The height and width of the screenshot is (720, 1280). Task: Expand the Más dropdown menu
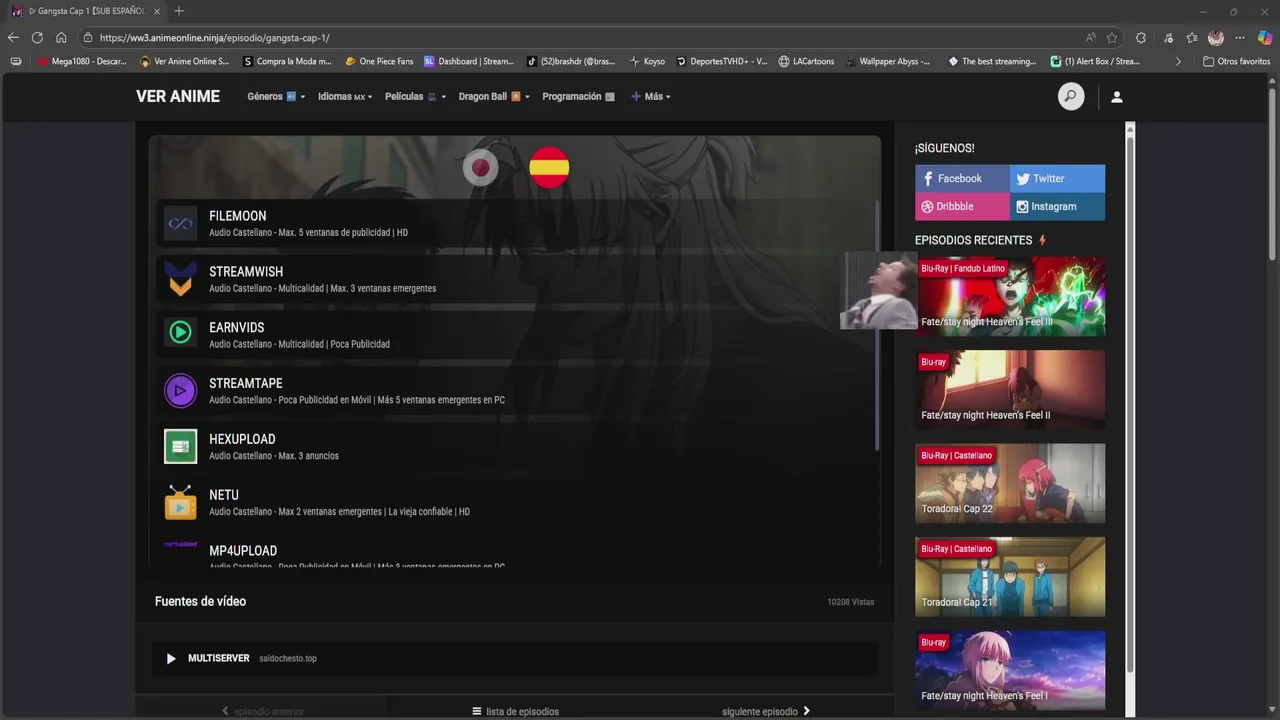pos(651,97)
